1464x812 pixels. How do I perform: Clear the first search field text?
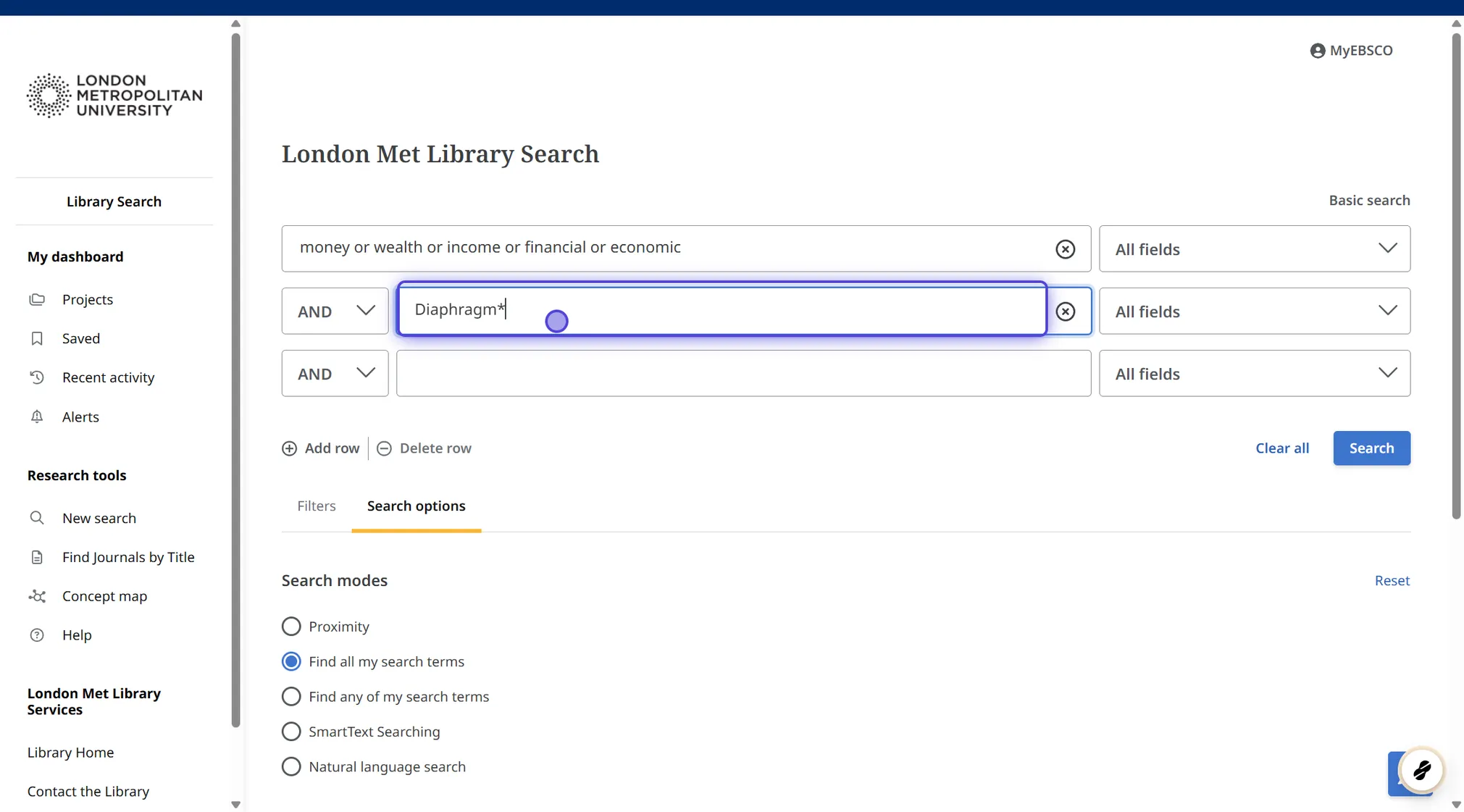click(1065, 249)
